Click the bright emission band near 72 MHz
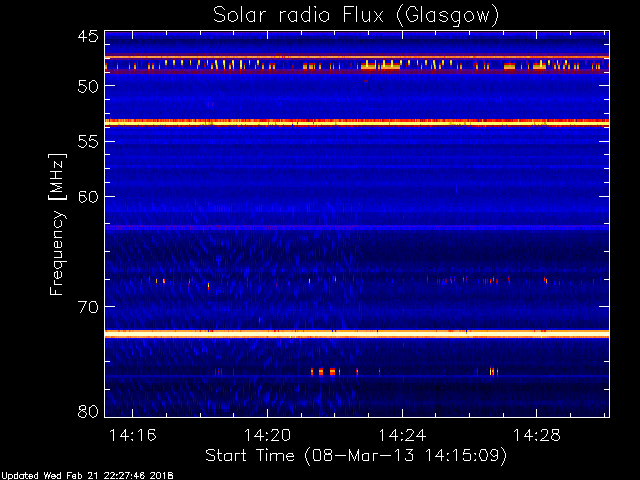Viewport: 640px width, 480px height. click(357, 334)
